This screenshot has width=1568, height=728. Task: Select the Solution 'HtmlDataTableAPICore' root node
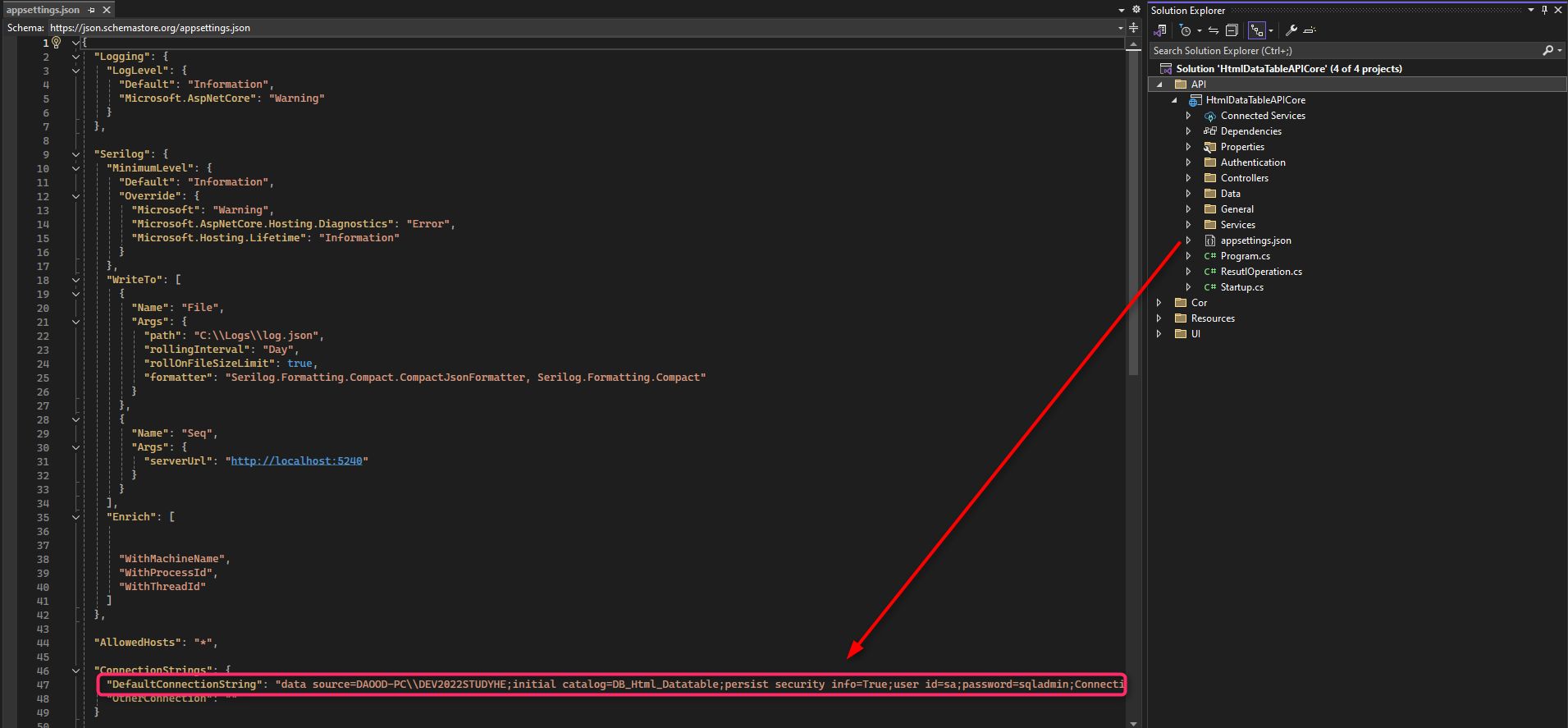pos(1288,69)
